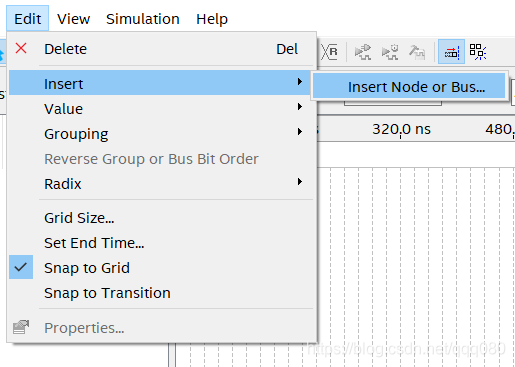Click the 320.0 ns timeline marker
This screenshot has height=367, width=515.
[x=401, y=129]
